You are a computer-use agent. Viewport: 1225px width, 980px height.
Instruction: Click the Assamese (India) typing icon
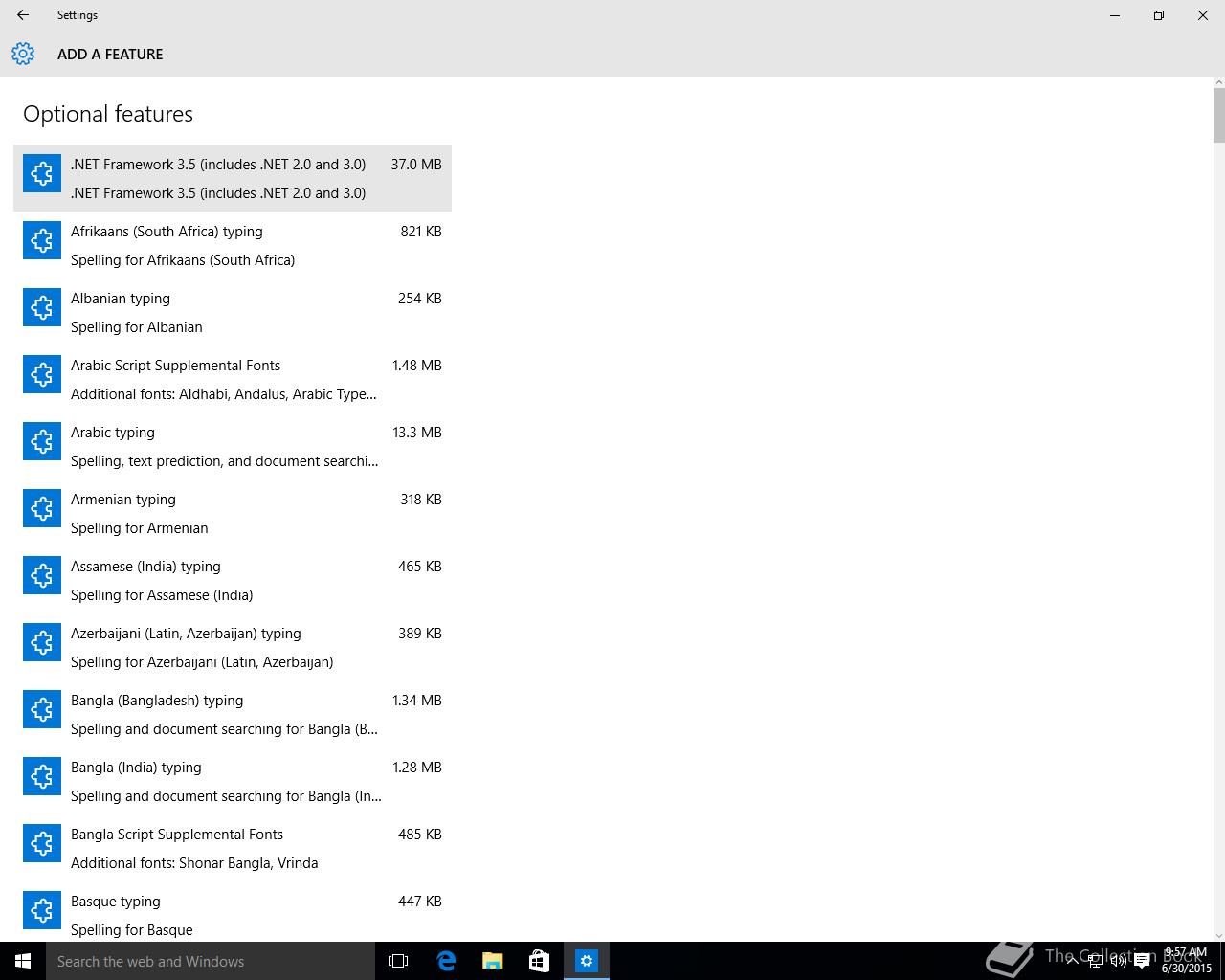click(42, 575)
